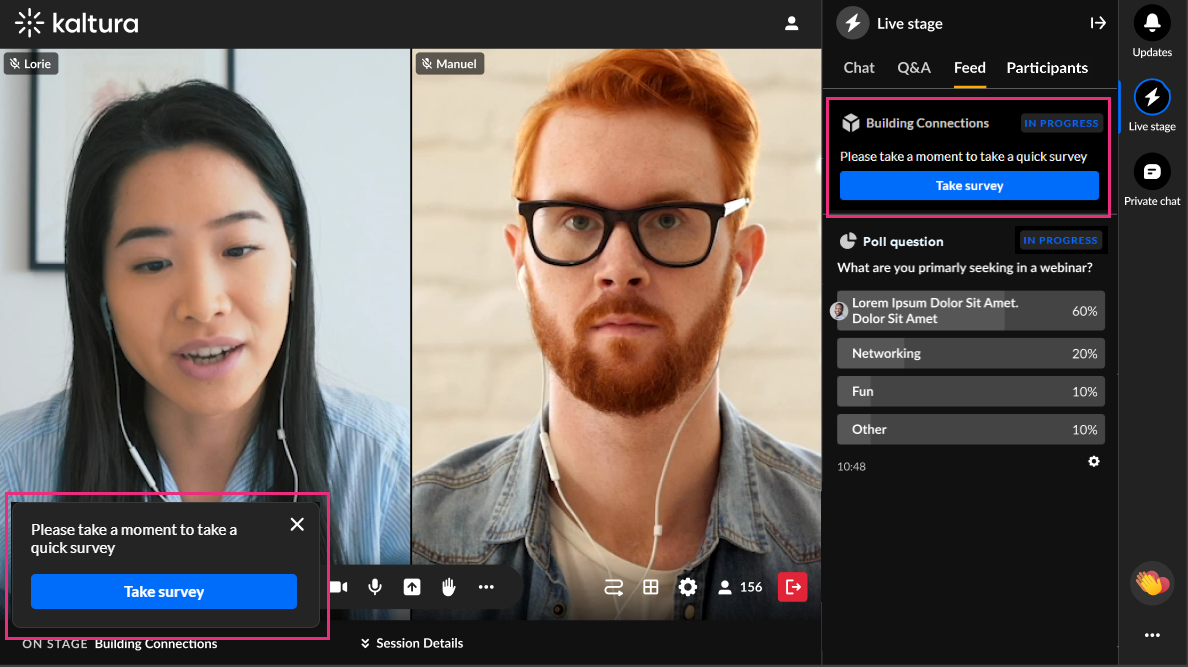Open the more options menu in toolbar

tap(486, 587)
